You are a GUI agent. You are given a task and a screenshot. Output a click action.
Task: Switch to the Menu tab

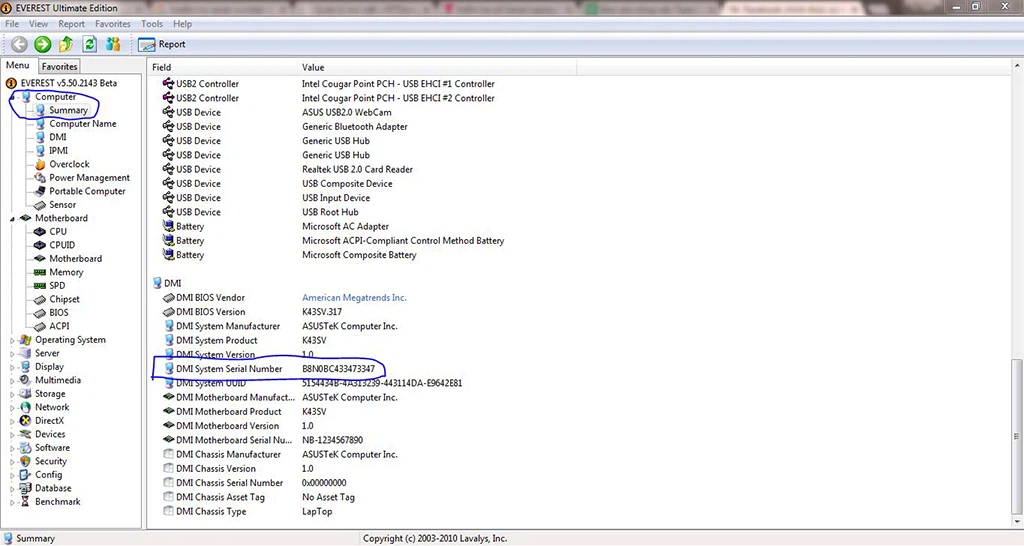tap(18, 65)
